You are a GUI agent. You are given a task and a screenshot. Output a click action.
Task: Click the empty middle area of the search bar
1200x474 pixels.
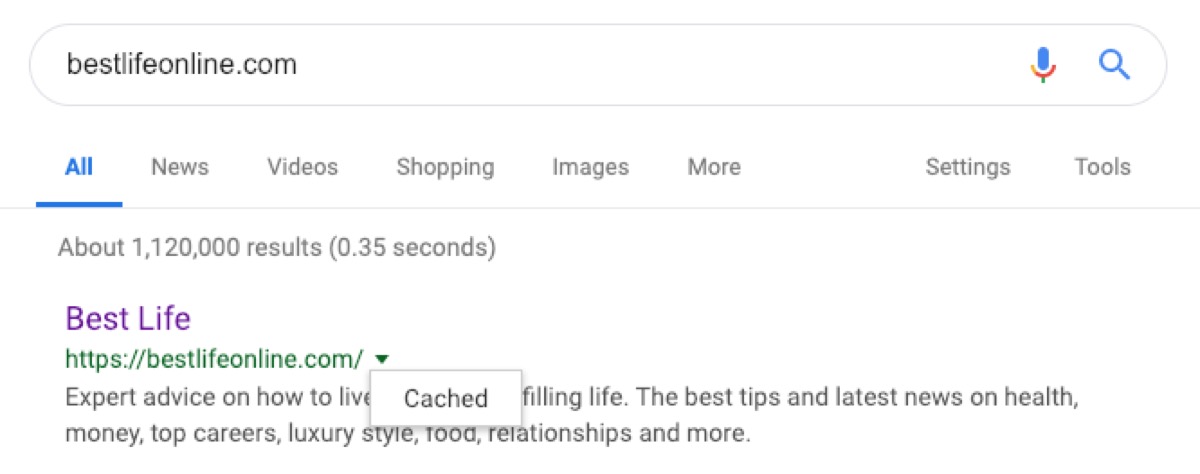[x=650, y=66]
